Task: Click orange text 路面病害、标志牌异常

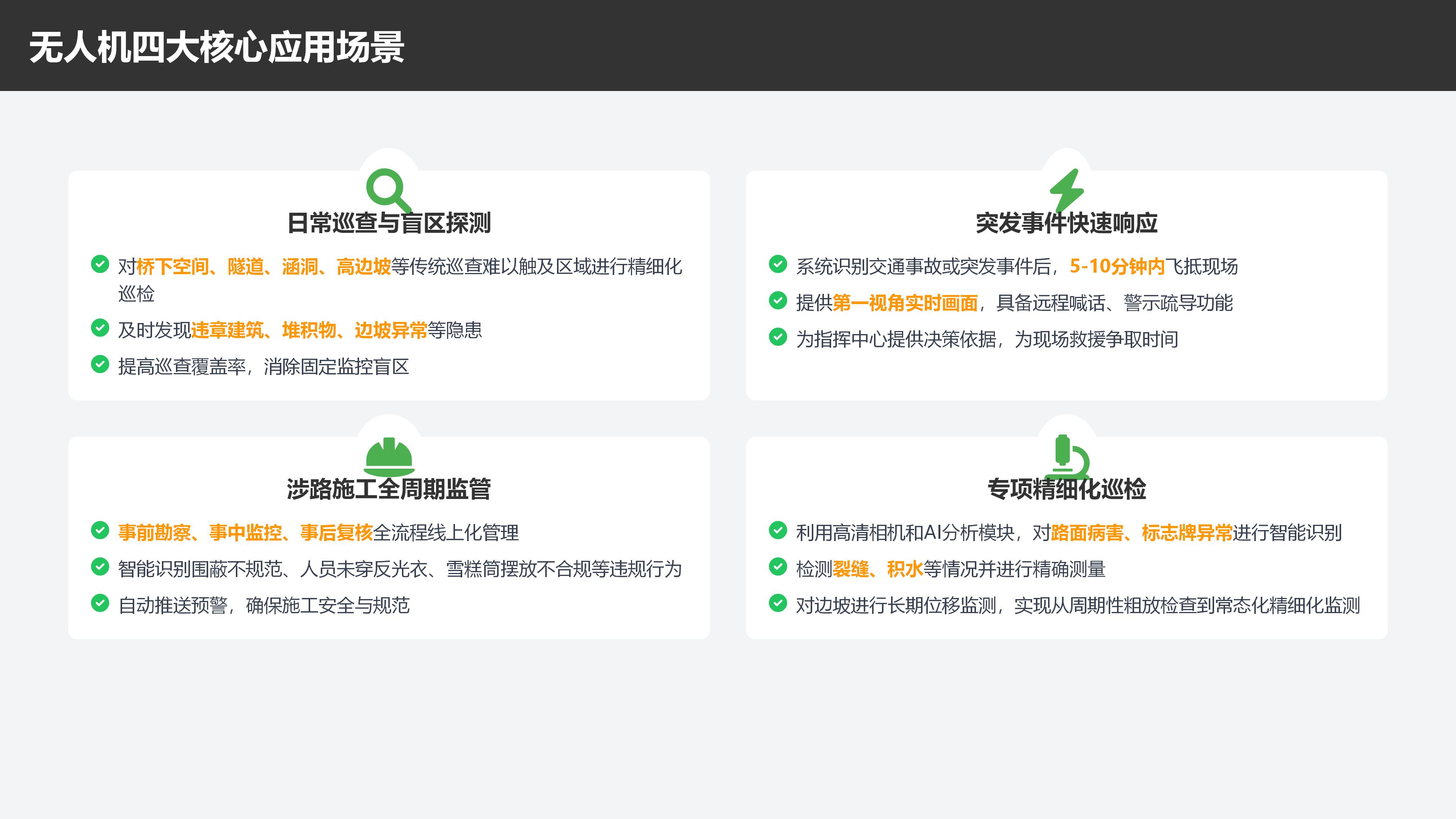Action: coord(1141,532)
